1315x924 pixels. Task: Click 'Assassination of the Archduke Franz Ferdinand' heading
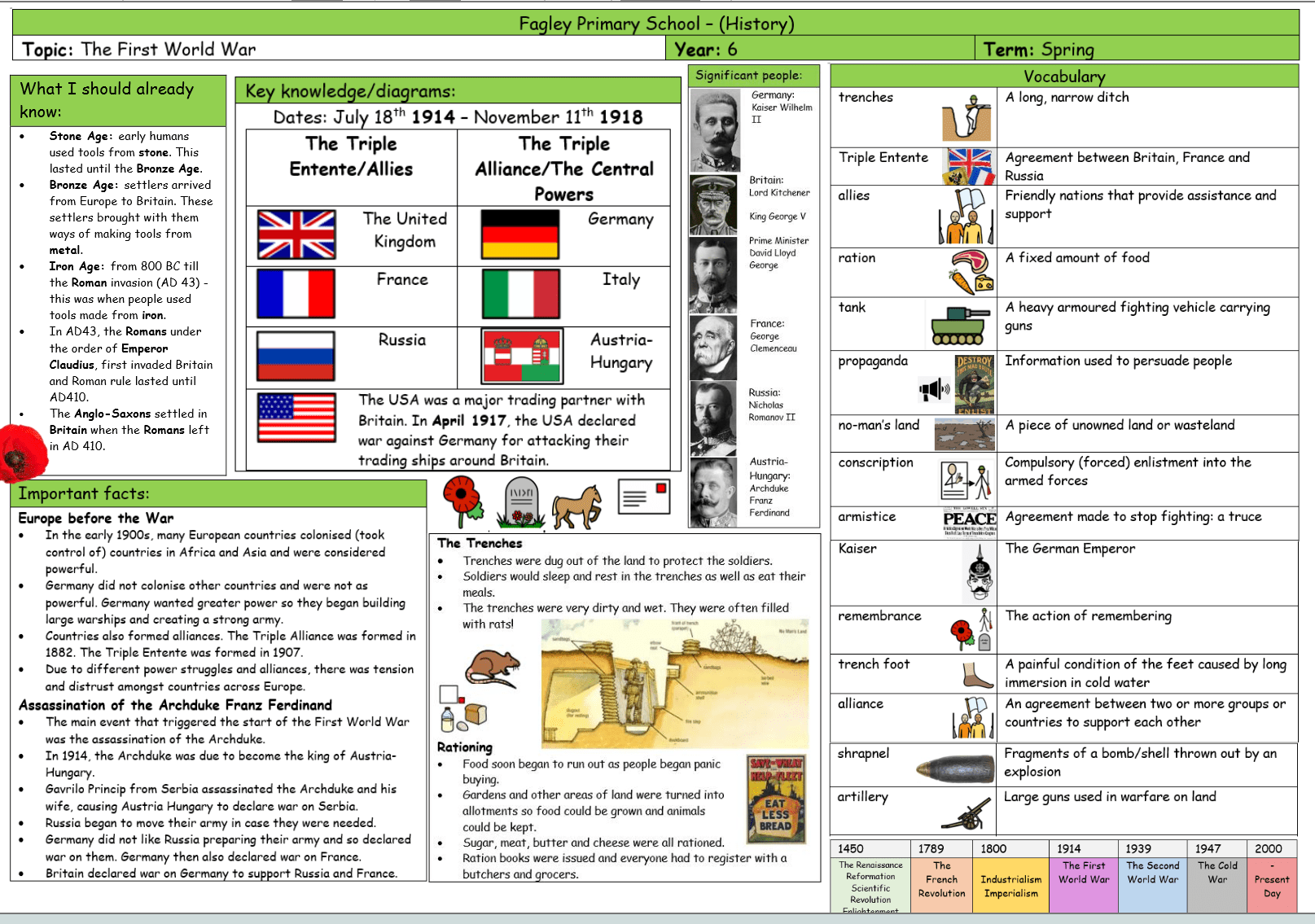175,705
